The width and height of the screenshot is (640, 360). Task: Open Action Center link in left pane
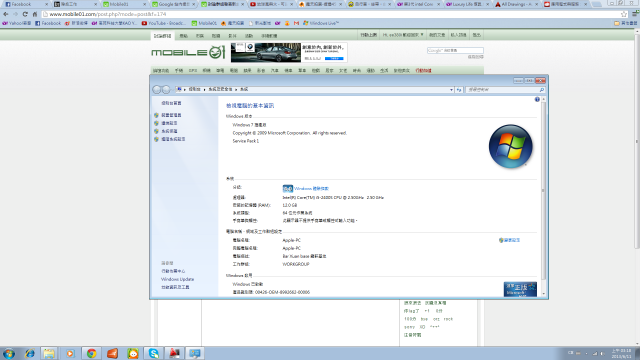tap(173, 271)
